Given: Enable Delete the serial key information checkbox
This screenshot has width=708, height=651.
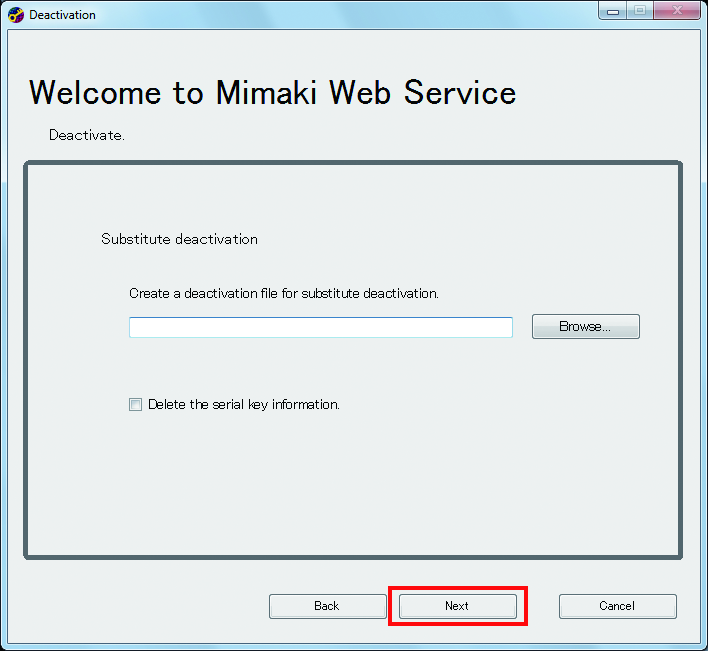Looking at the screenshot, I should [x=135, y=405].
